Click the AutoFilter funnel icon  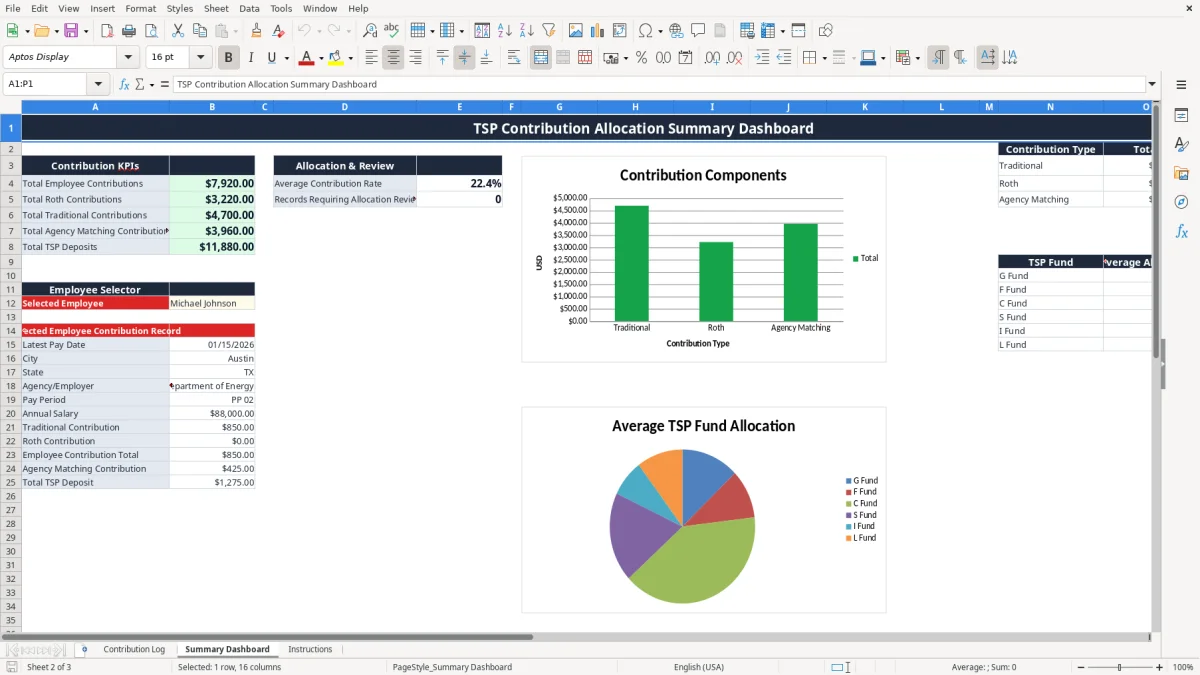(x=548, y=31)
